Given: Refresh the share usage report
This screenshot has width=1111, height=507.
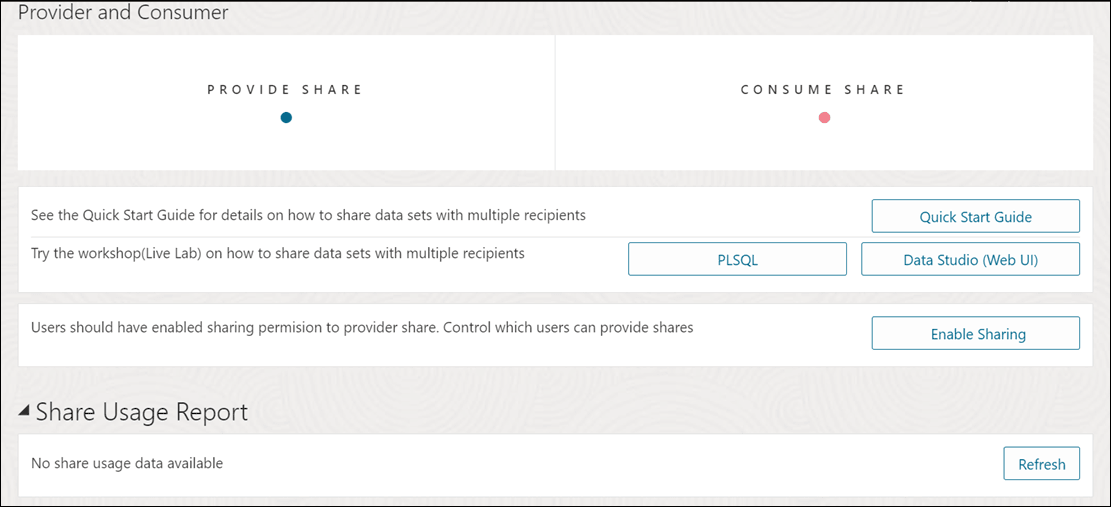Looking at the screenshot, I should coord(1041,464).
